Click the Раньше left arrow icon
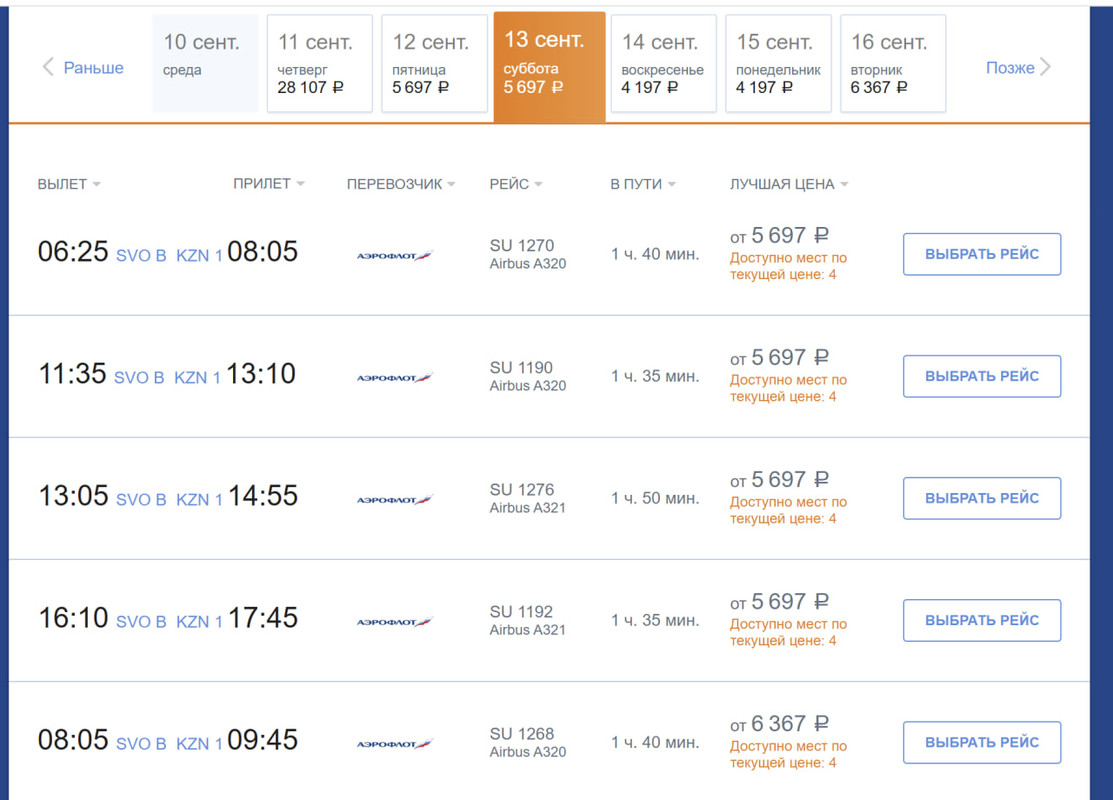The image size is (1113, 800). [47, 68]
